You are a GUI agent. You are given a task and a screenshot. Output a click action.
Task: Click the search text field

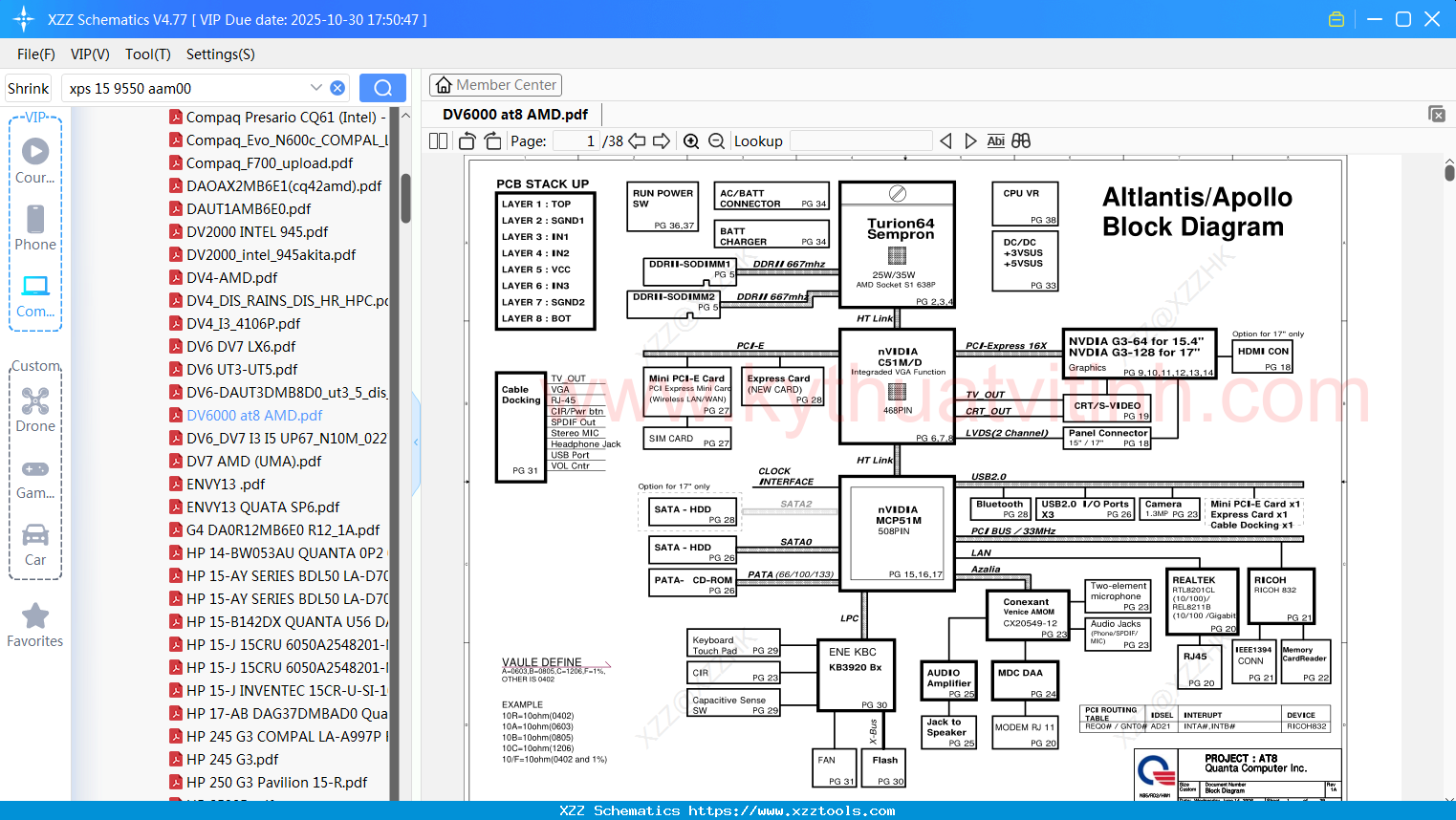(186, 88)
